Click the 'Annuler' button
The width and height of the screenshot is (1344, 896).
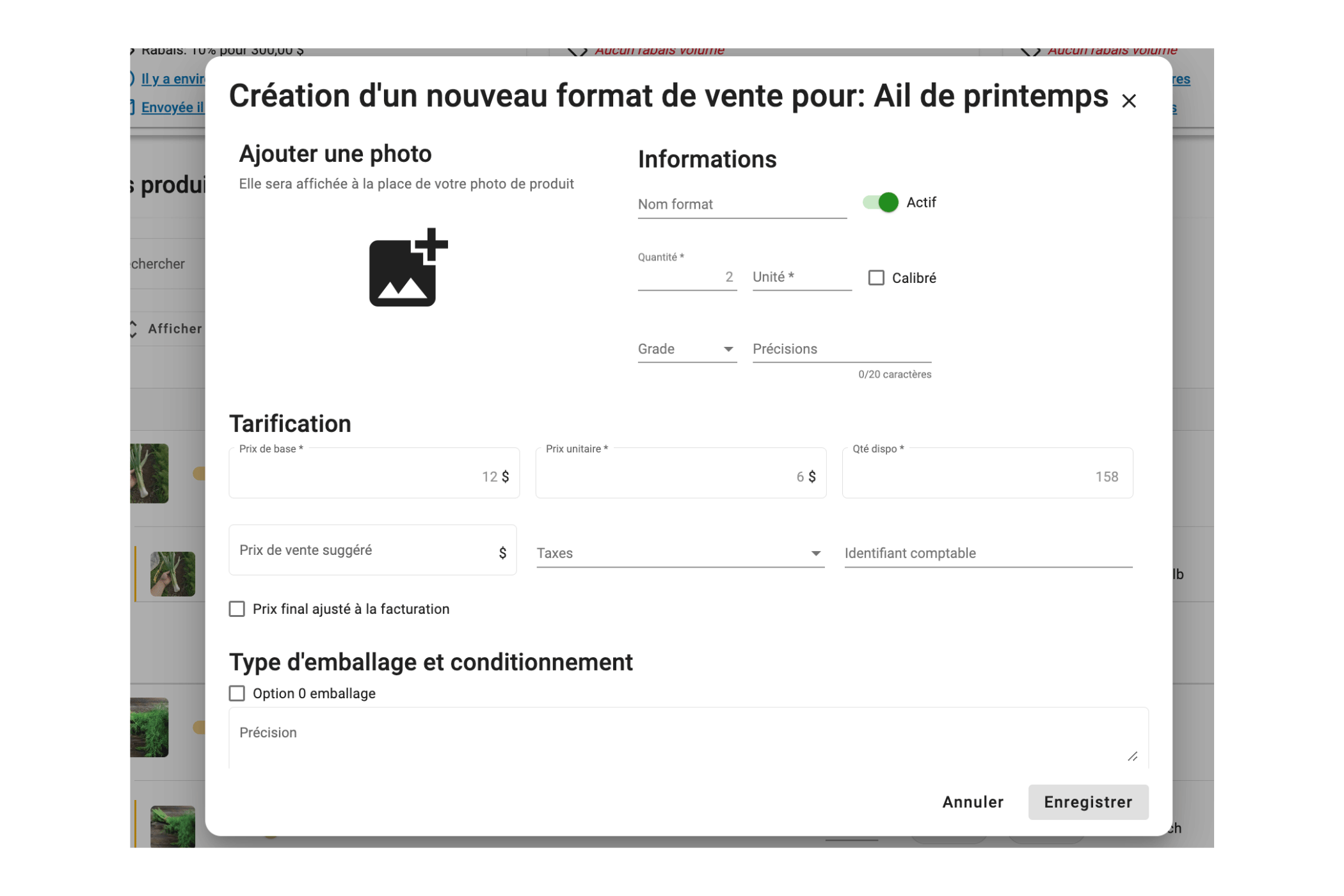coord(972,802)
